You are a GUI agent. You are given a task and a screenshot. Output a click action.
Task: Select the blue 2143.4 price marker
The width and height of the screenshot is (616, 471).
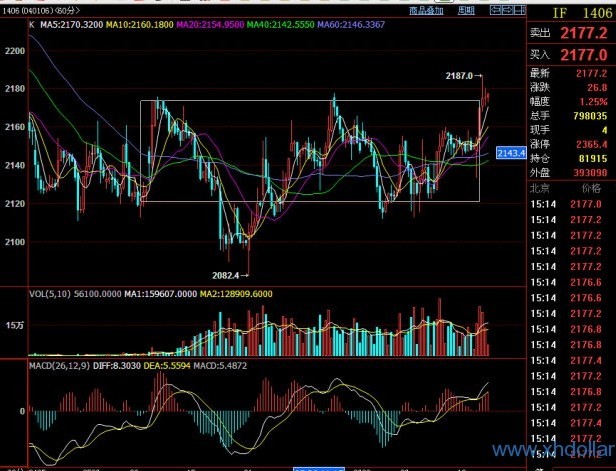[x=510, y=153]
